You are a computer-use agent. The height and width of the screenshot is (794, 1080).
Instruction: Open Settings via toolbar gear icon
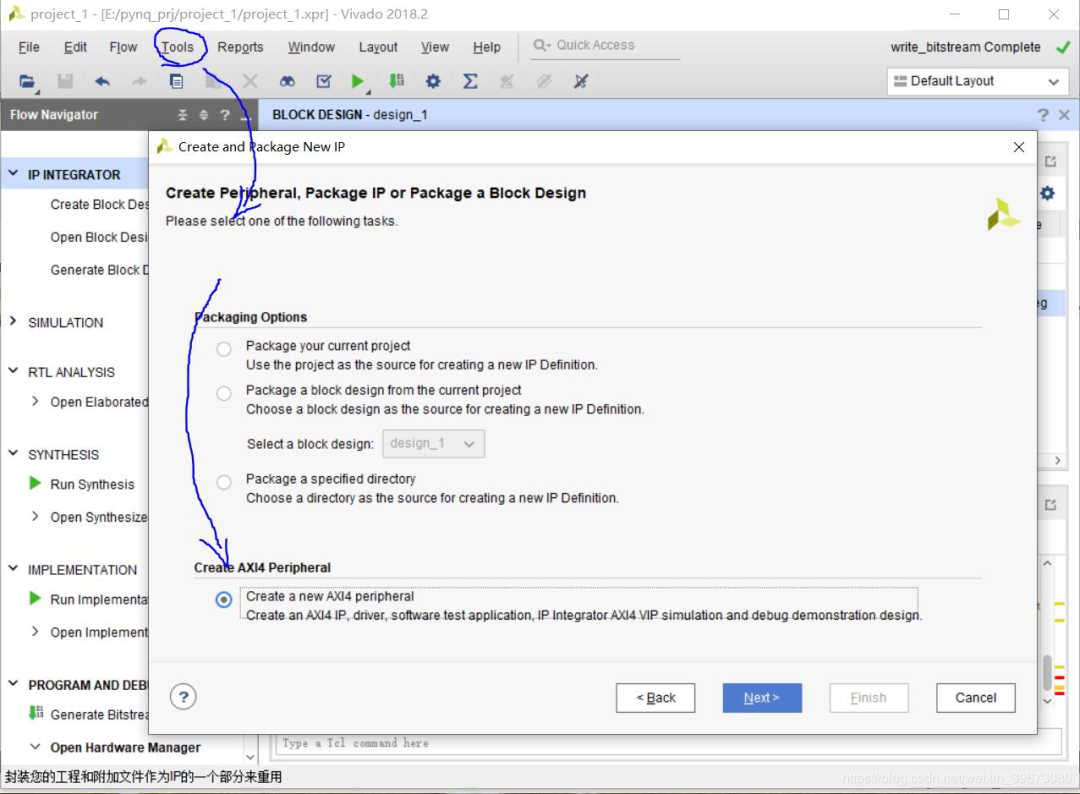433,81
